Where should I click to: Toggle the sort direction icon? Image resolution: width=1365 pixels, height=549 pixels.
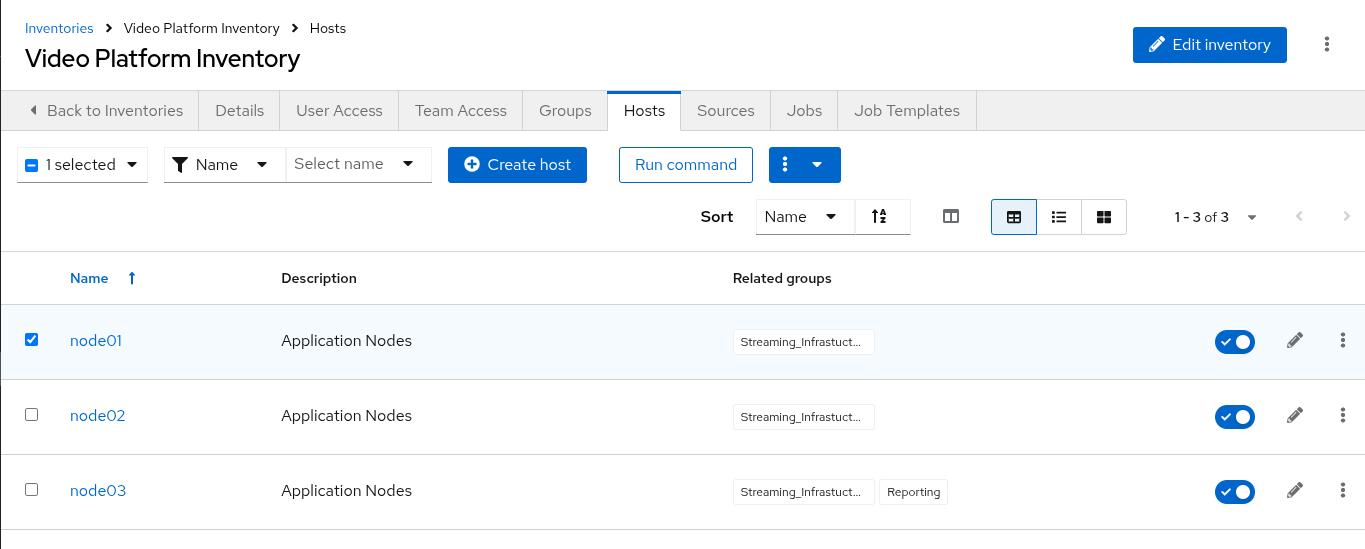[x=880, y=217]
